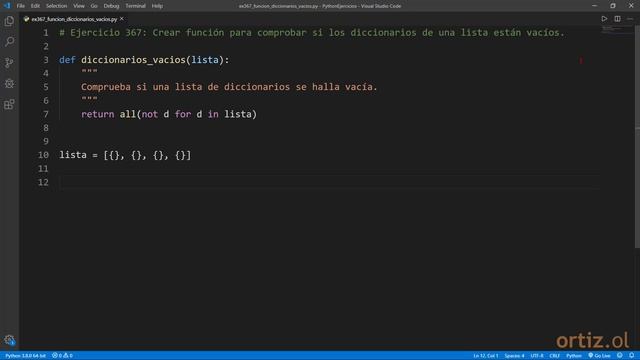Click the 'all' call on line 7

(x=128, y=114)
